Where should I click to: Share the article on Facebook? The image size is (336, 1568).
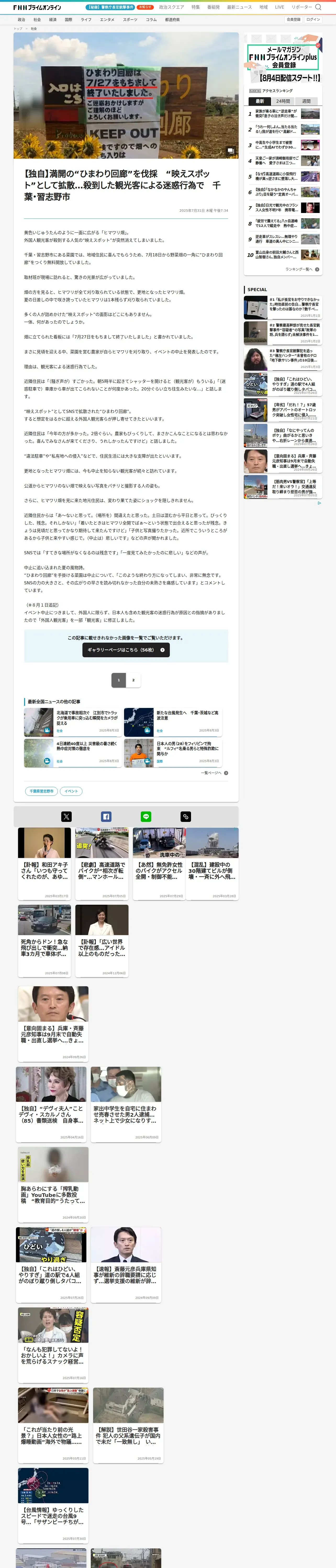pyautogui.click(x=106, y=817)
